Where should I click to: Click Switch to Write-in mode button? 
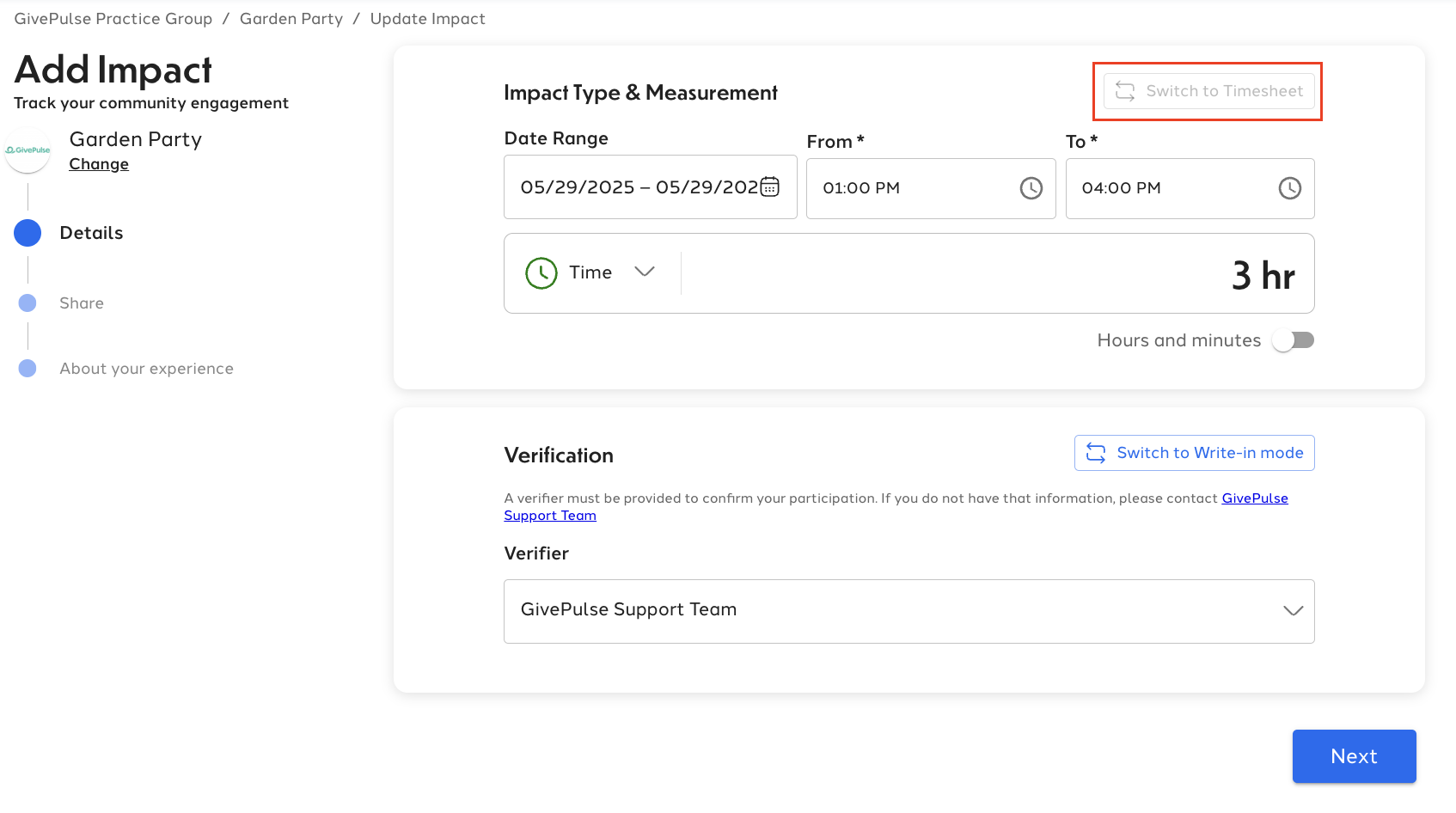1194,453
